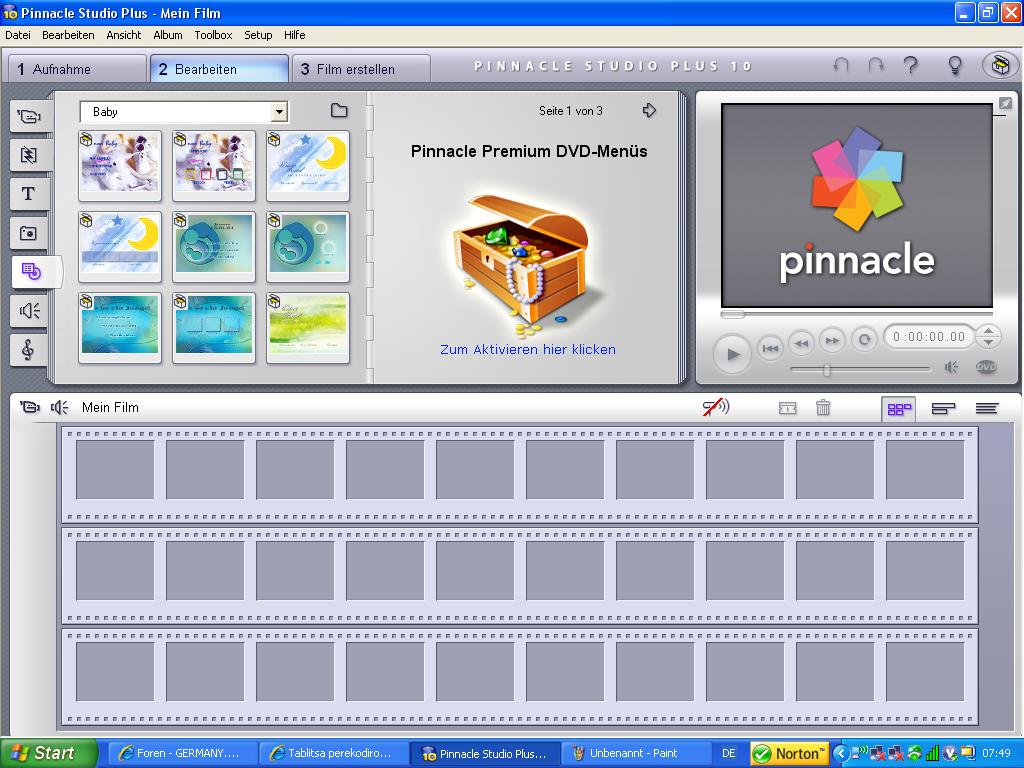Switch to Storyboard view
This screenshot has width=1024, height=768.
pyautogui.click(x=899, y=409)
